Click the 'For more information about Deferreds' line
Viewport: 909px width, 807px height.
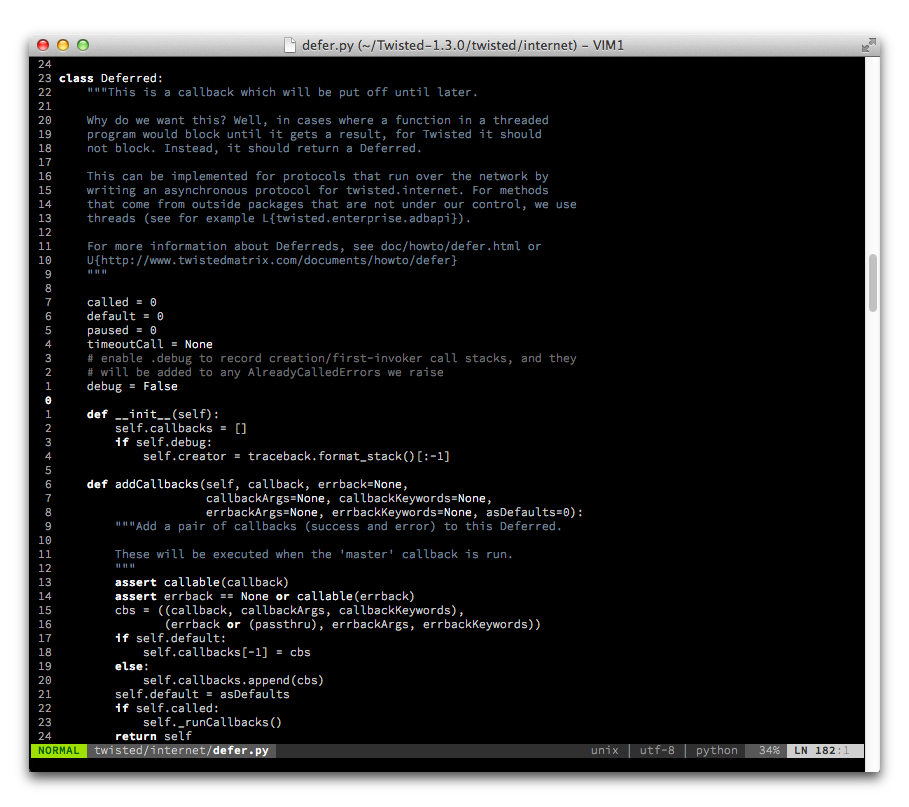click(x=314, y=246)
